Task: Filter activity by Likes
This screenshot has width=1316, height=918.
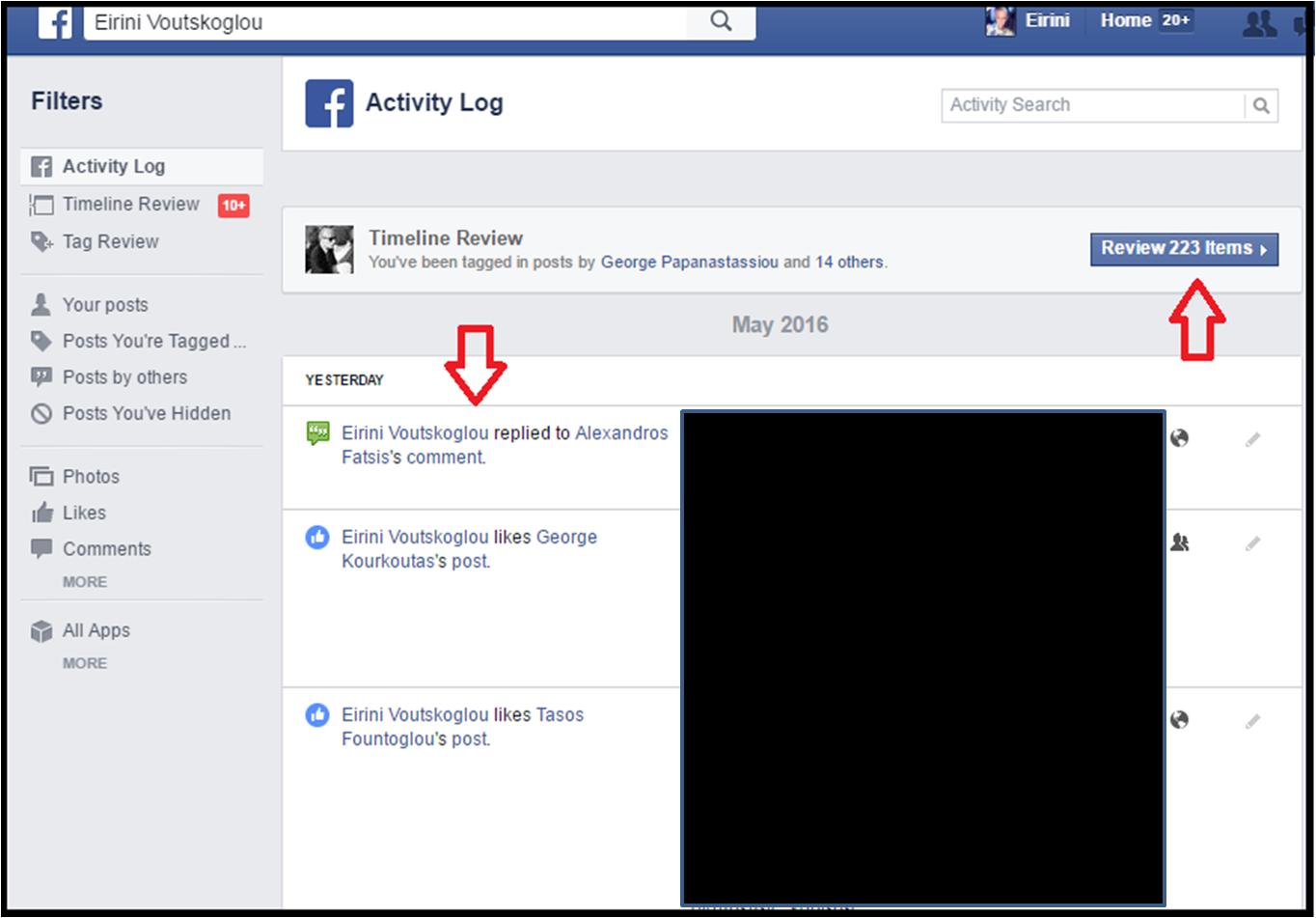Action: (x=84, y=513)
